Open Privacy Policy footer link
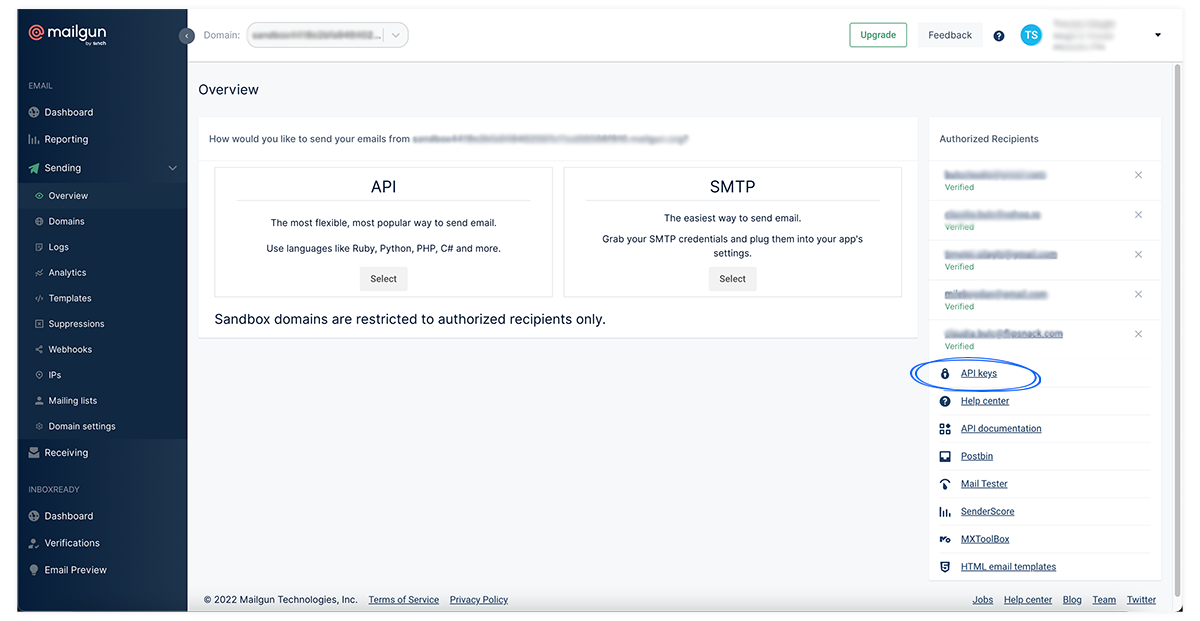Image resolution: width=1200 pixels, height=621 pixels. [479, 600]
